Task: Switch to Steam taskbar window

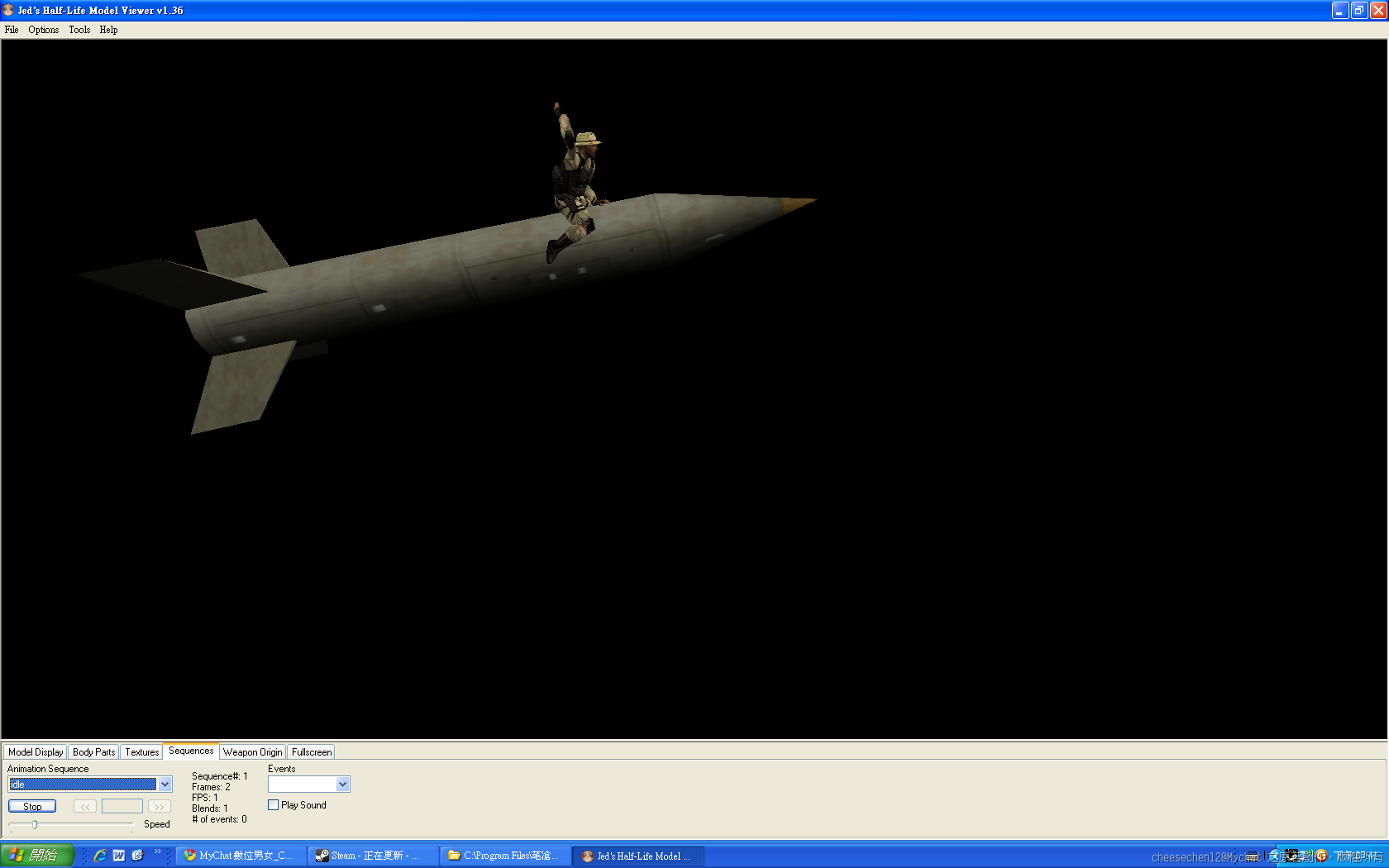Action: click(x=374, y=856)
